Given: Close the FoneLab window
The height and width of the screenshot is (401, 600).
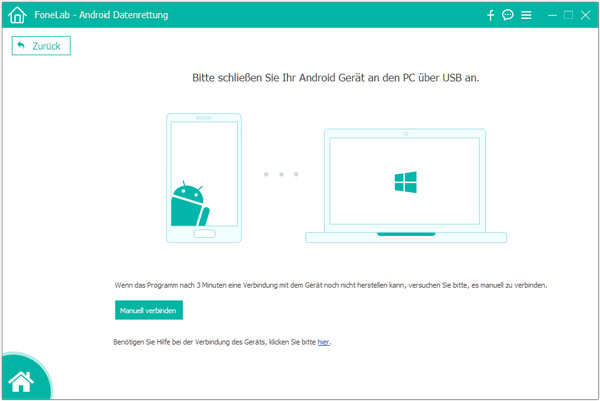Looking at the screenshot, I should [585, 15].
